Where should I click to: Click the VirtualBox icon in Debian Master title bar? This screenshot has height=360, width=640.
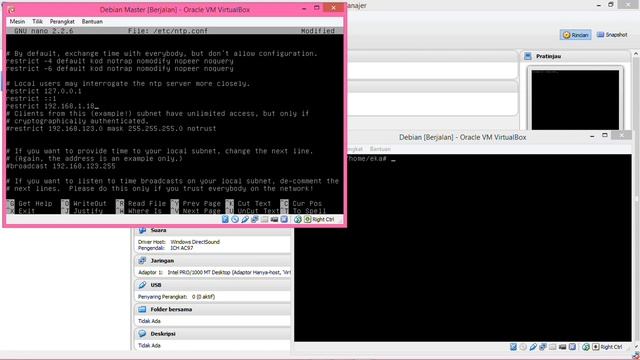click(11, 9)
